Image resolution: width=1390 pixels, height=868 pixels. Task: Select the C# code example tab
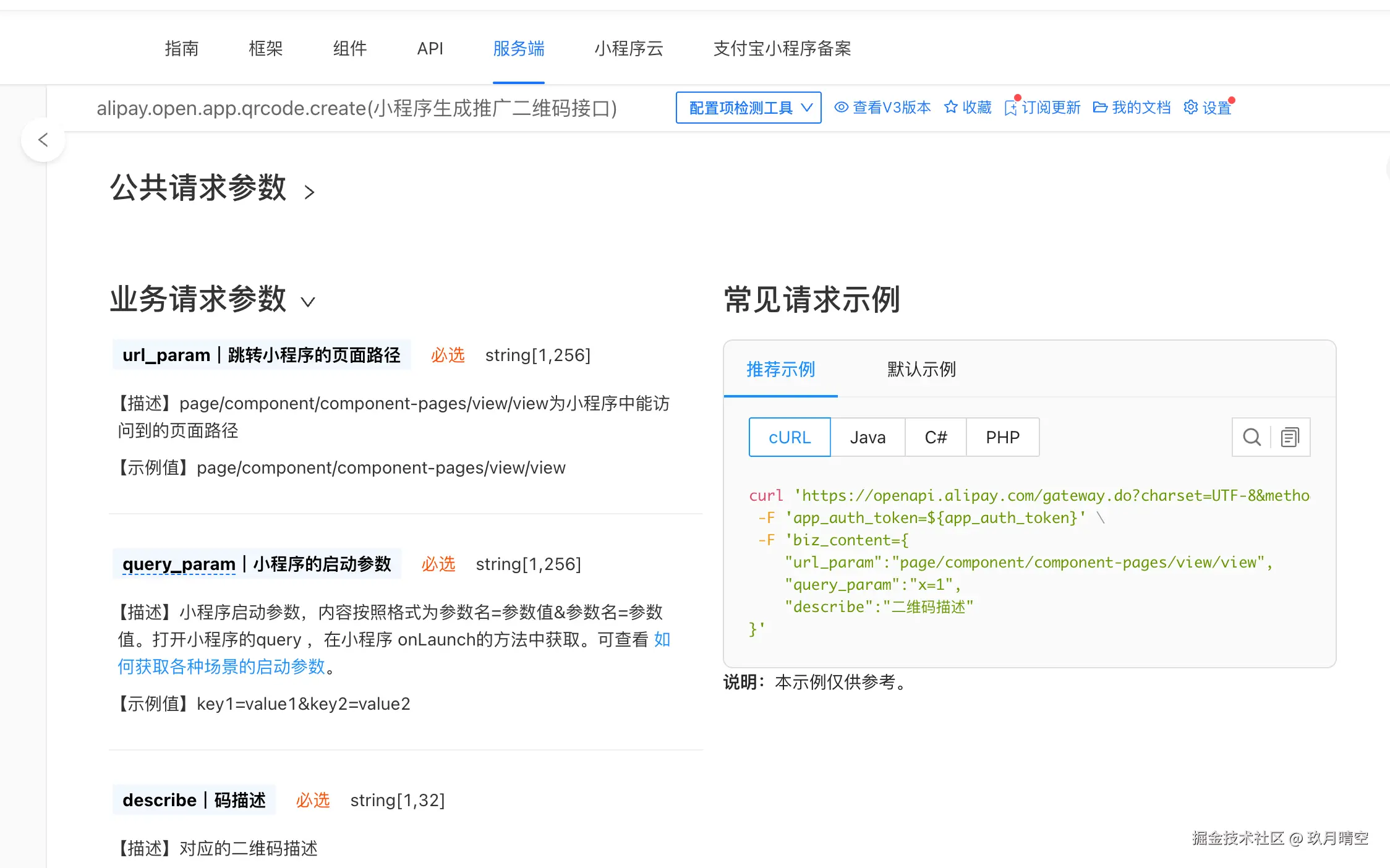pyautogui.click(x=935, y=437)
